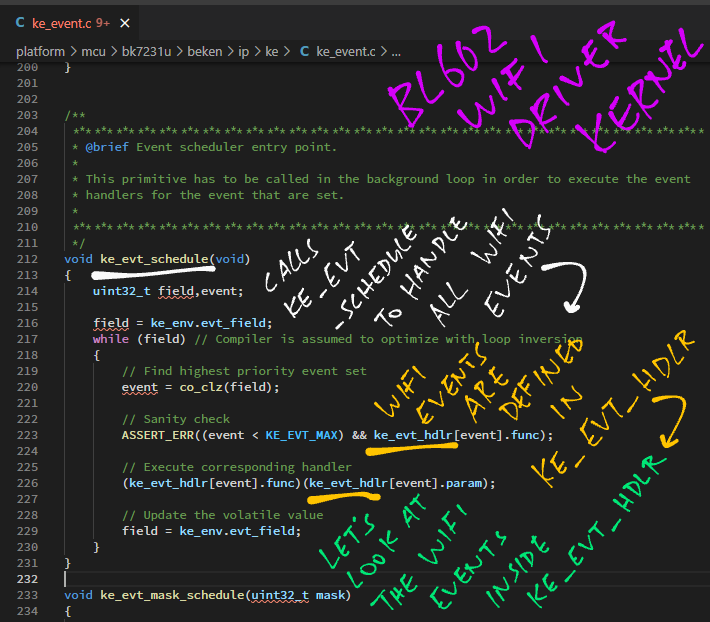The image size is (710, 622).
Task: Click the C icon in the breadcrumb
Action: [305, 51]
